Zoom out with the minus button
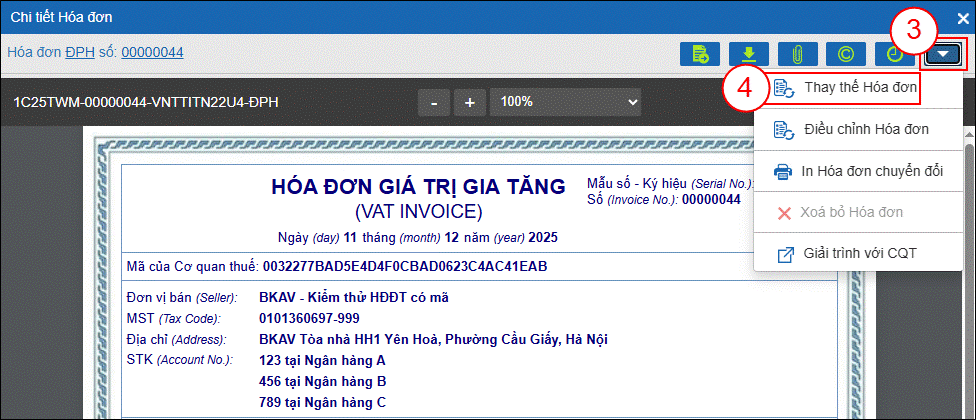Viewport: 976px width, 420px height. coord(433,102)
